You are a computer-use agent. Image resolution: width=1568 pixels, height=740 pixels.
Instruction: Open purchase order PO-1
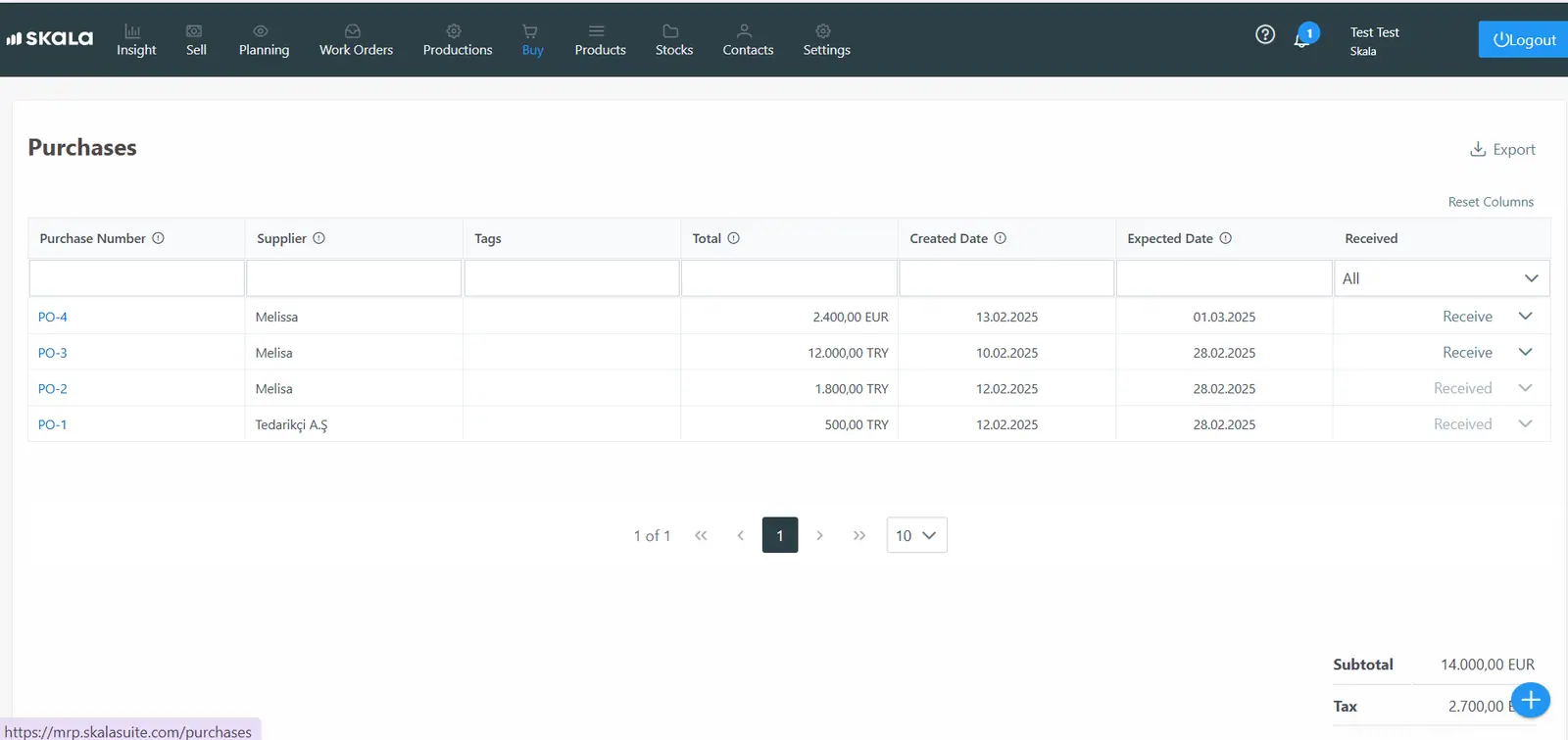point(53,424)
